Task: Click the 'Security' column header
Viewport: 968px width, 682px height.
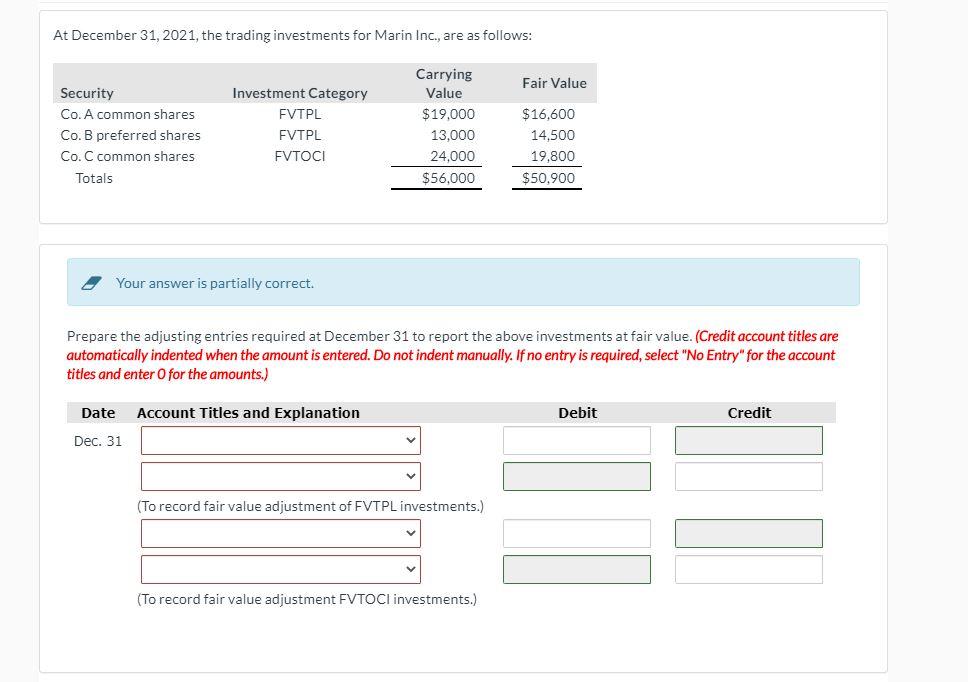Action: 87,93
